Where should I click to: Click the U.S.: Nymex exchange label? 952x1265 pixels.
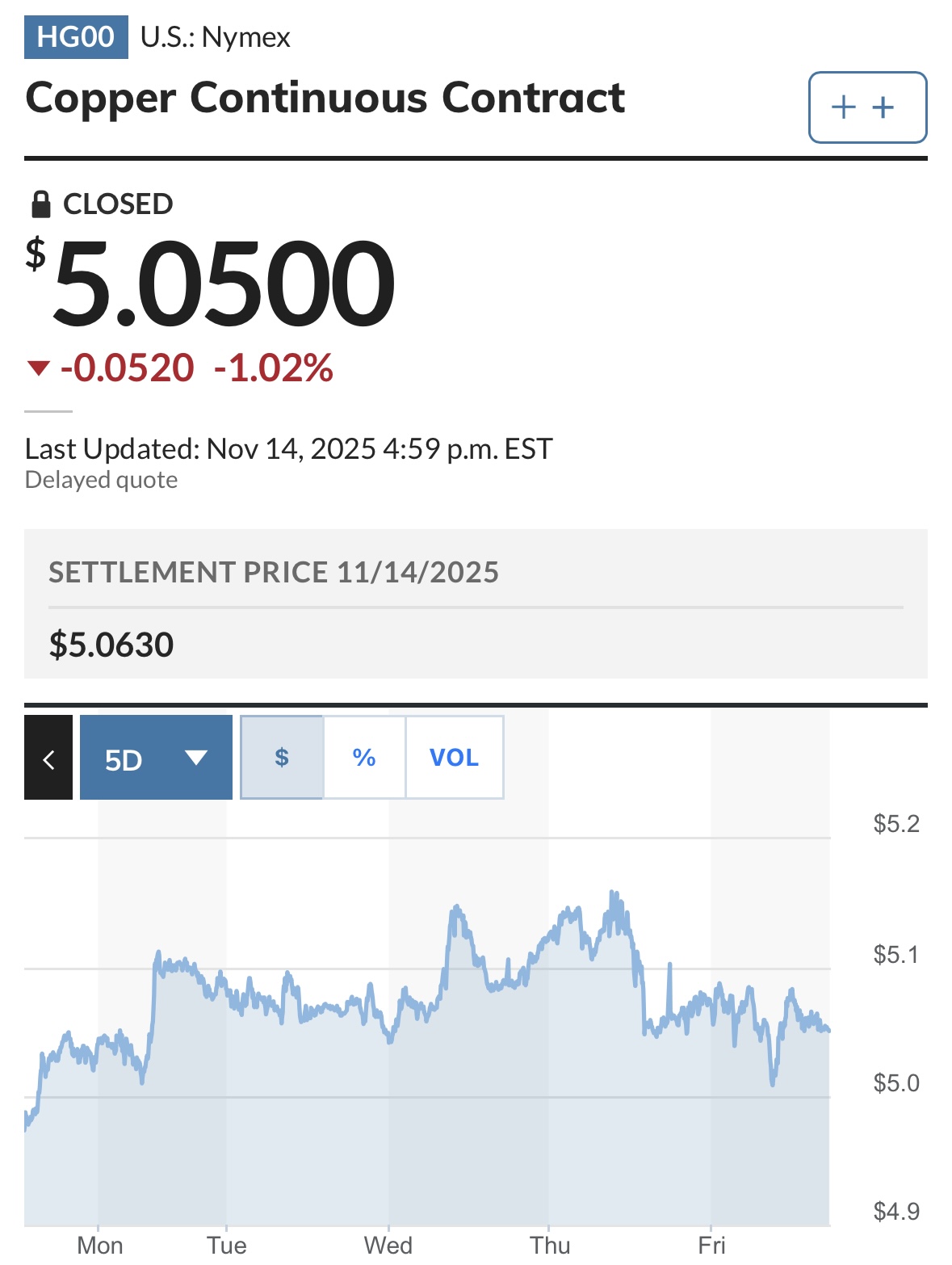click(216, 37)
